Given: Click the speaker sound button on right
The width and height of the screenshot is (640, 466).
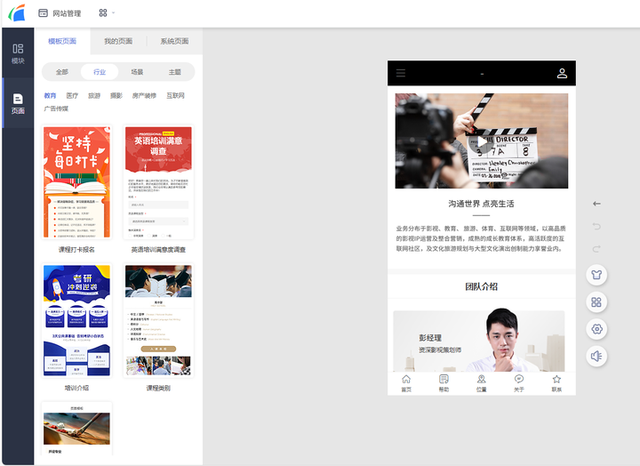Looking at the screenshot, I should click(x=597, y=356).
